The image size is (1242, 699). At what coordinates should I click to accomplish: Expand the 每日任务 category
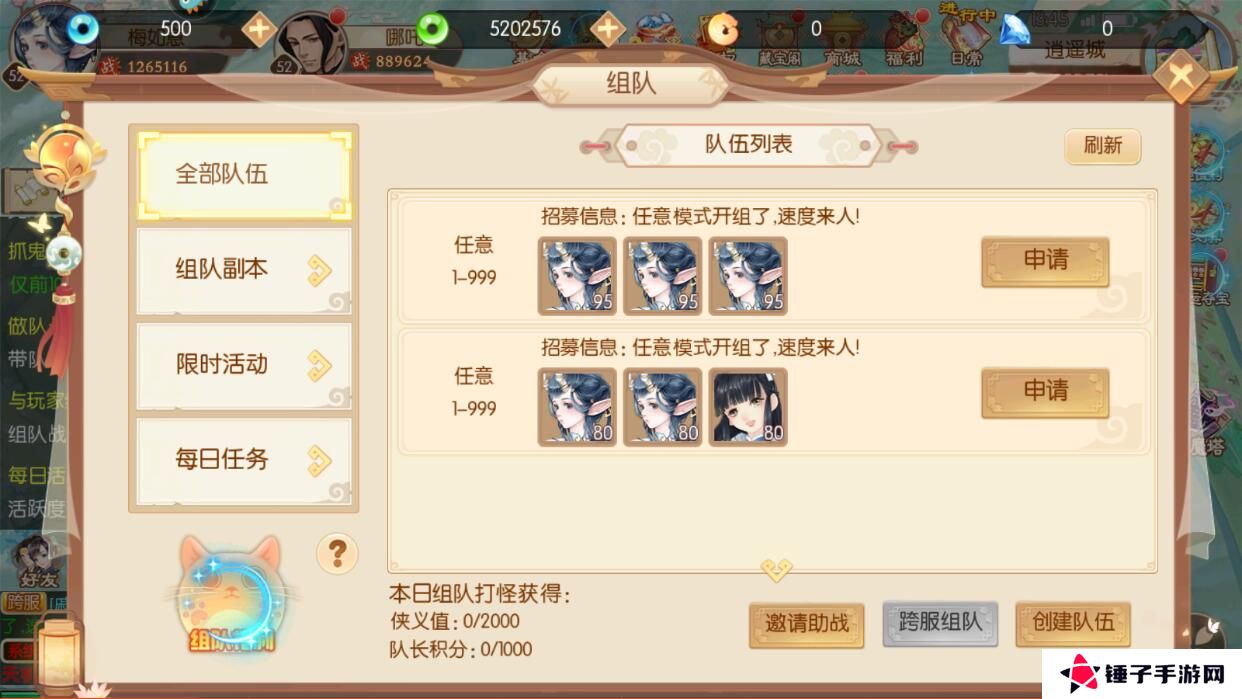point(244,459)
